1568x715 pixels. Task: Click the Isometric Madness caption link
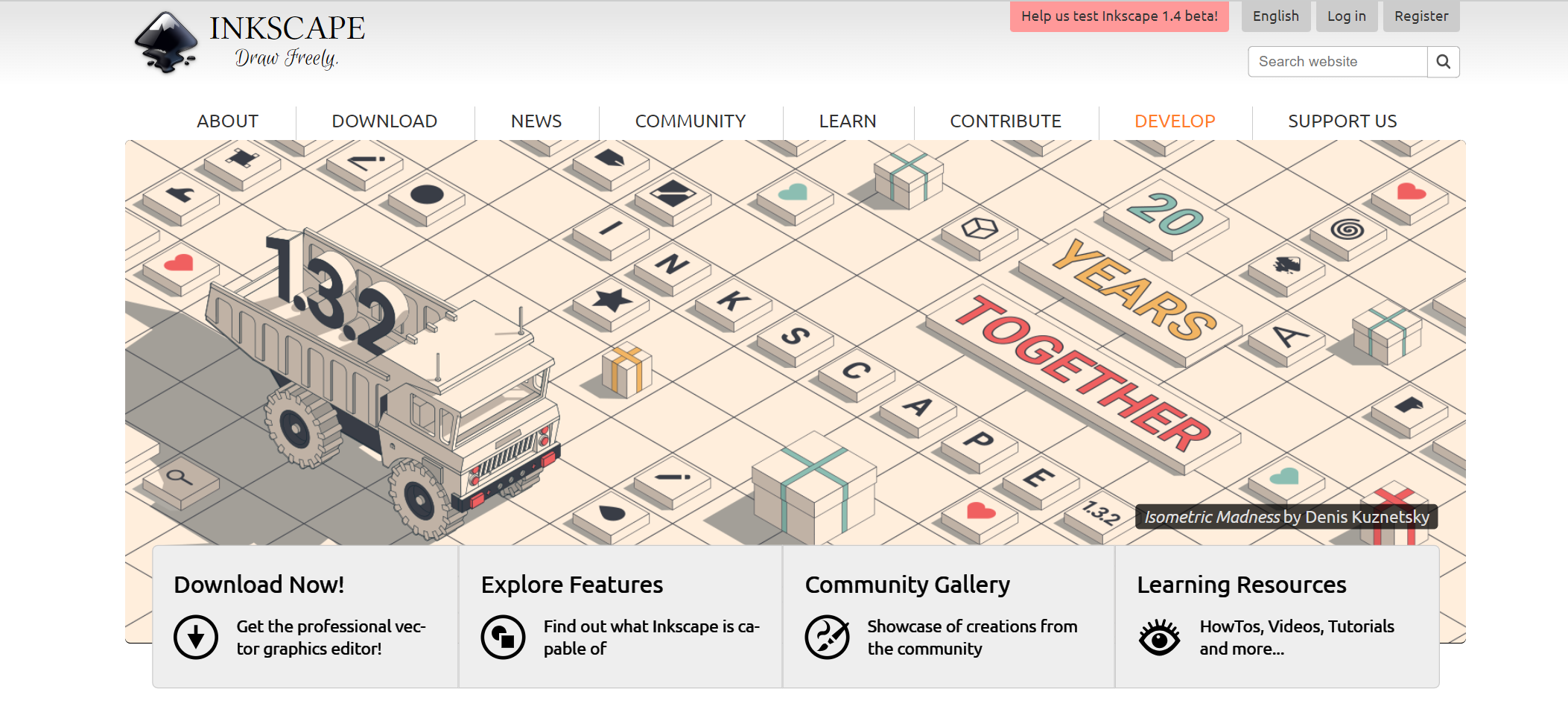1286,517
